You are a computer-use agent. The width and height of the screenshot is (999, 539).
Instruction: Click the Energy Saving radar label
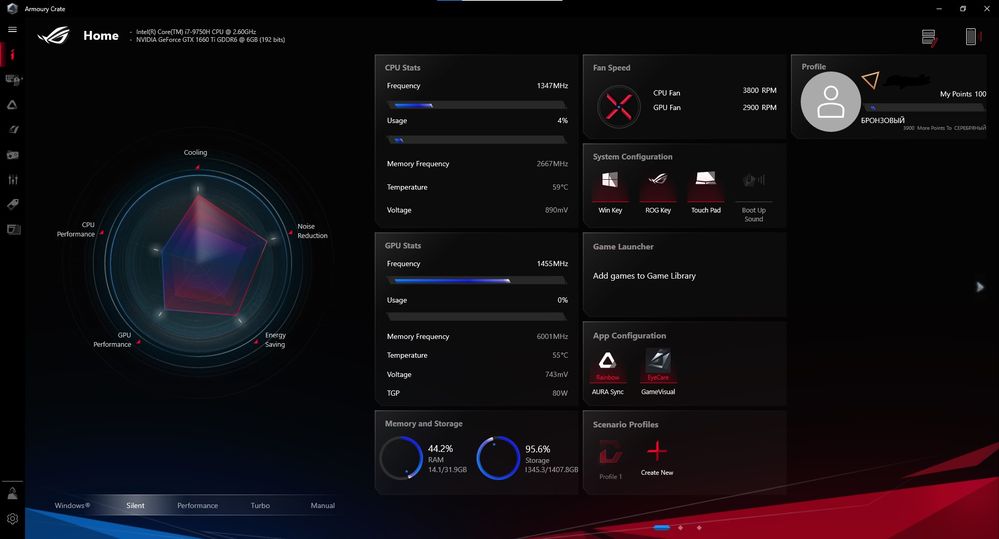tap(275, 340)
